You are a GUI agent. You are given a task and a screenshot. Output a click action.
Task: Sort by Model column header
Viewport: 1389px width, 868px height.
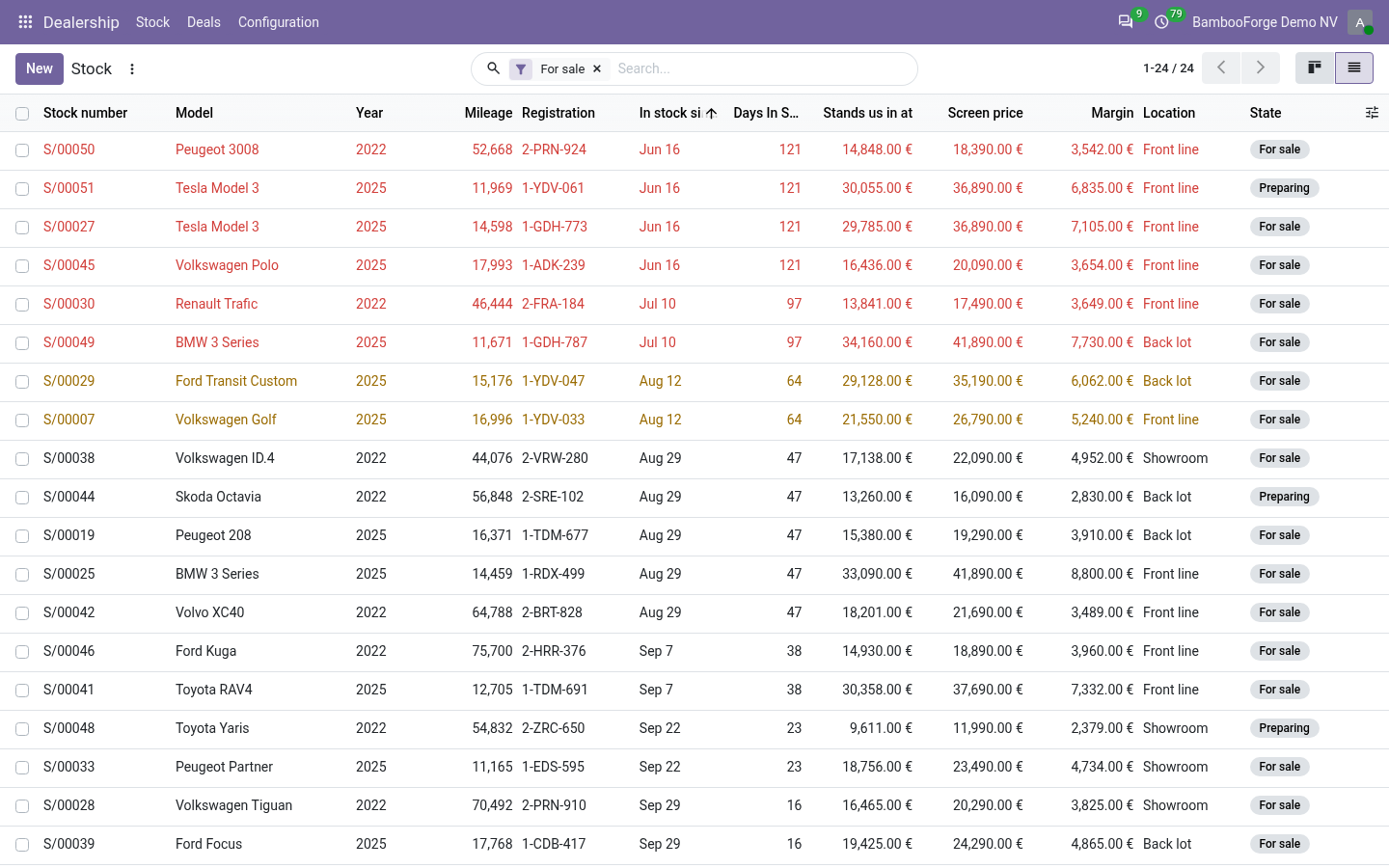click(x=194, y=113)
